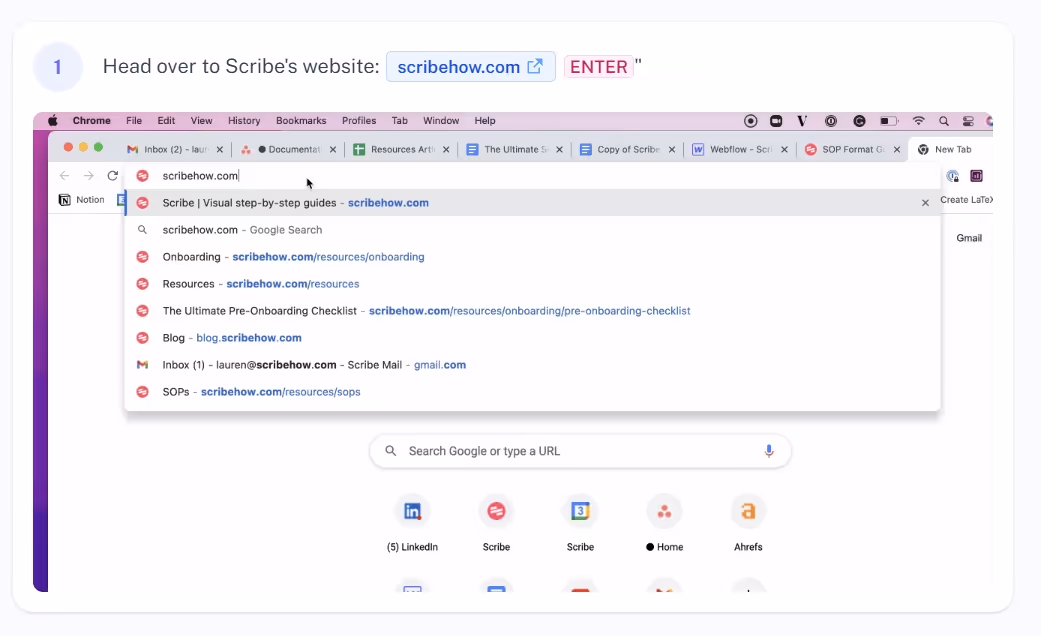The height and width of the screenshot is (636, 1041).
Task: Click the browser forward arrow
Action: (x=88, y=176)
